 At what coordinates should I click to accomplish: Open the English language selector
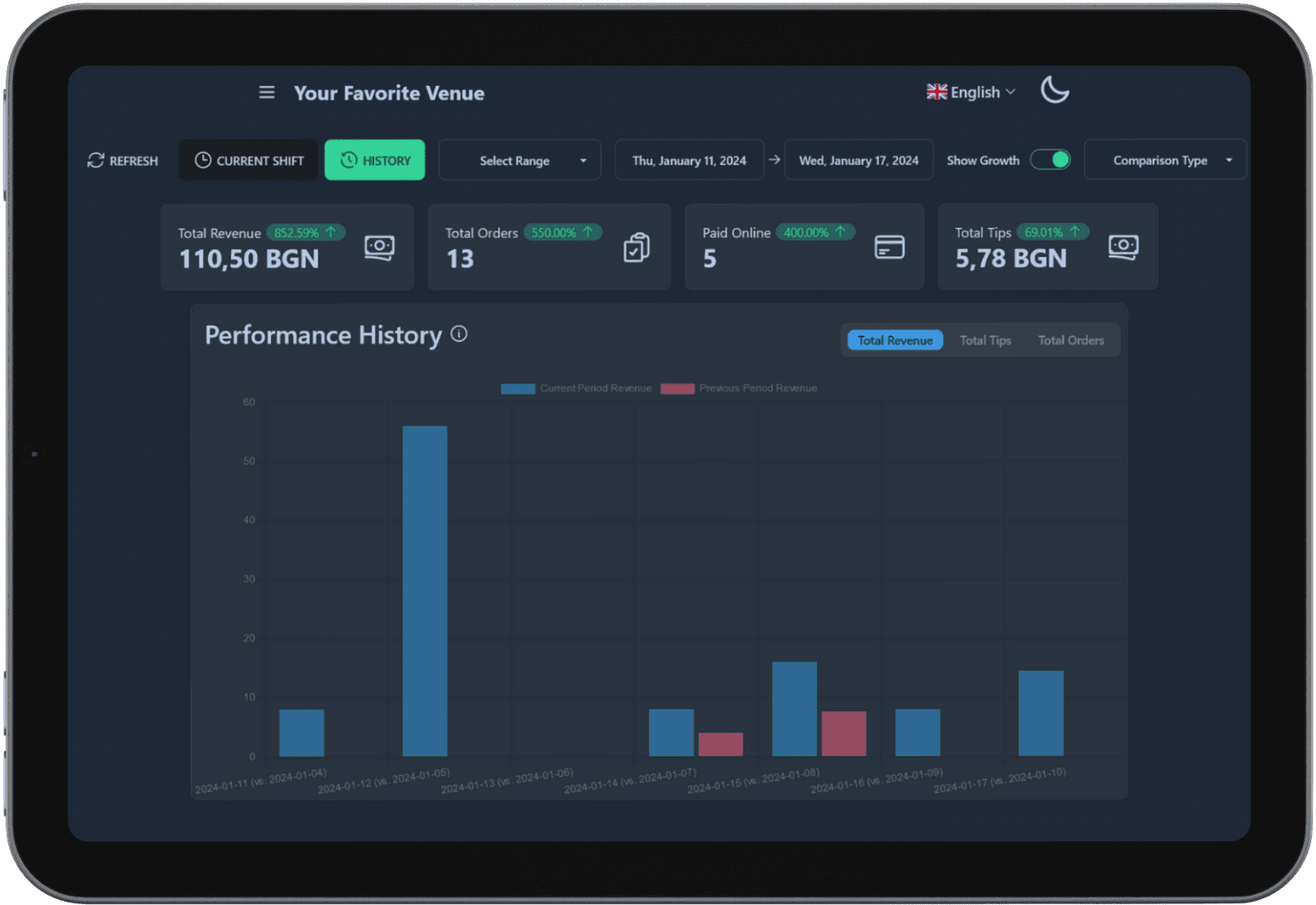pyautogui.click(x=971, y=92)
